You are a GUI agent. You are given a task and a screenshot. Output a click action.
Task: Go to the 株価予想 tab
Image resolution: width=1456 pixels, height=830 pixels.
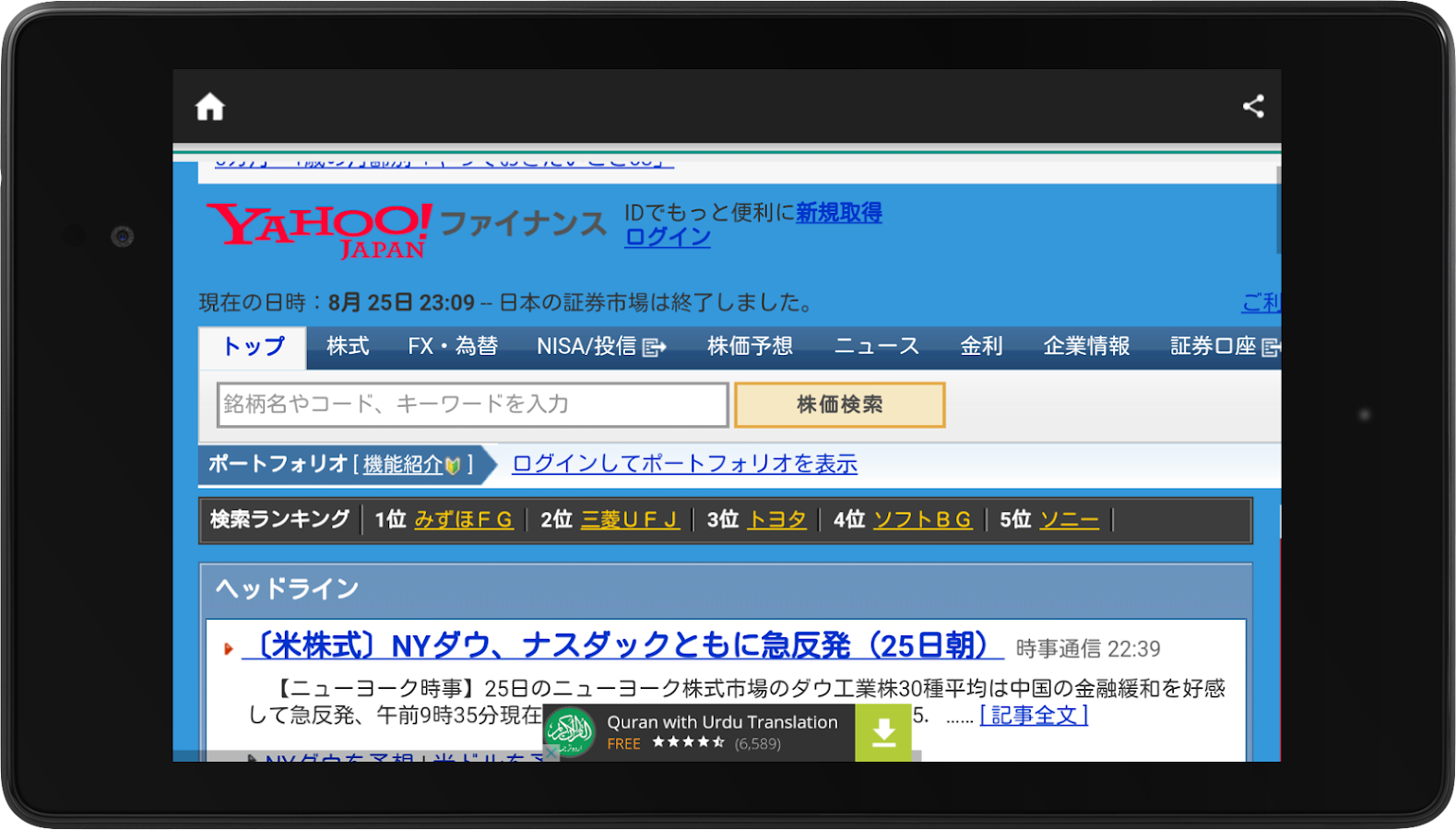pos(750,347)
